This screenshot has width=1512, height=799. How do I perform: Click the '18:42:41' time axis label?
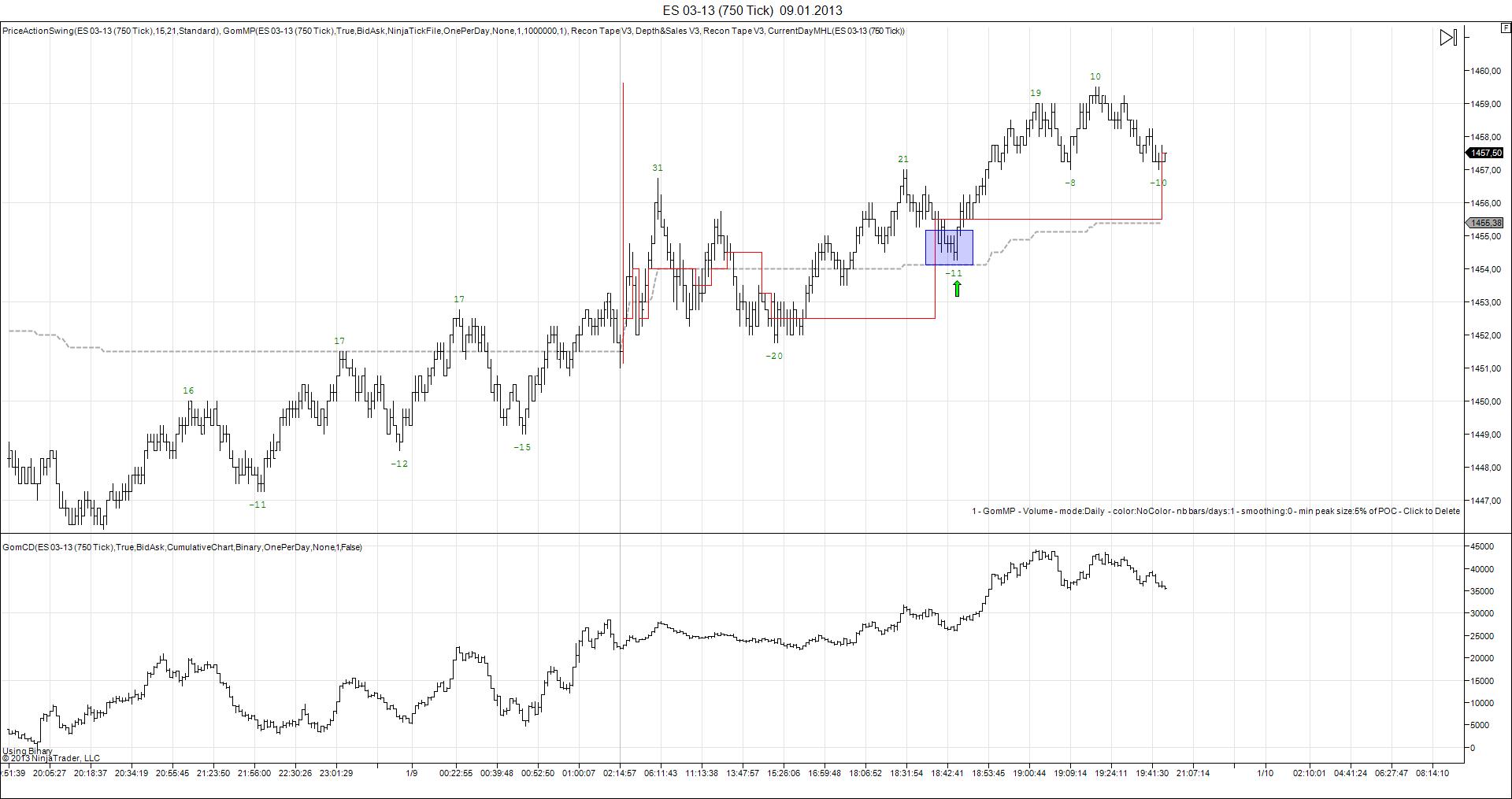pos(947,773)
